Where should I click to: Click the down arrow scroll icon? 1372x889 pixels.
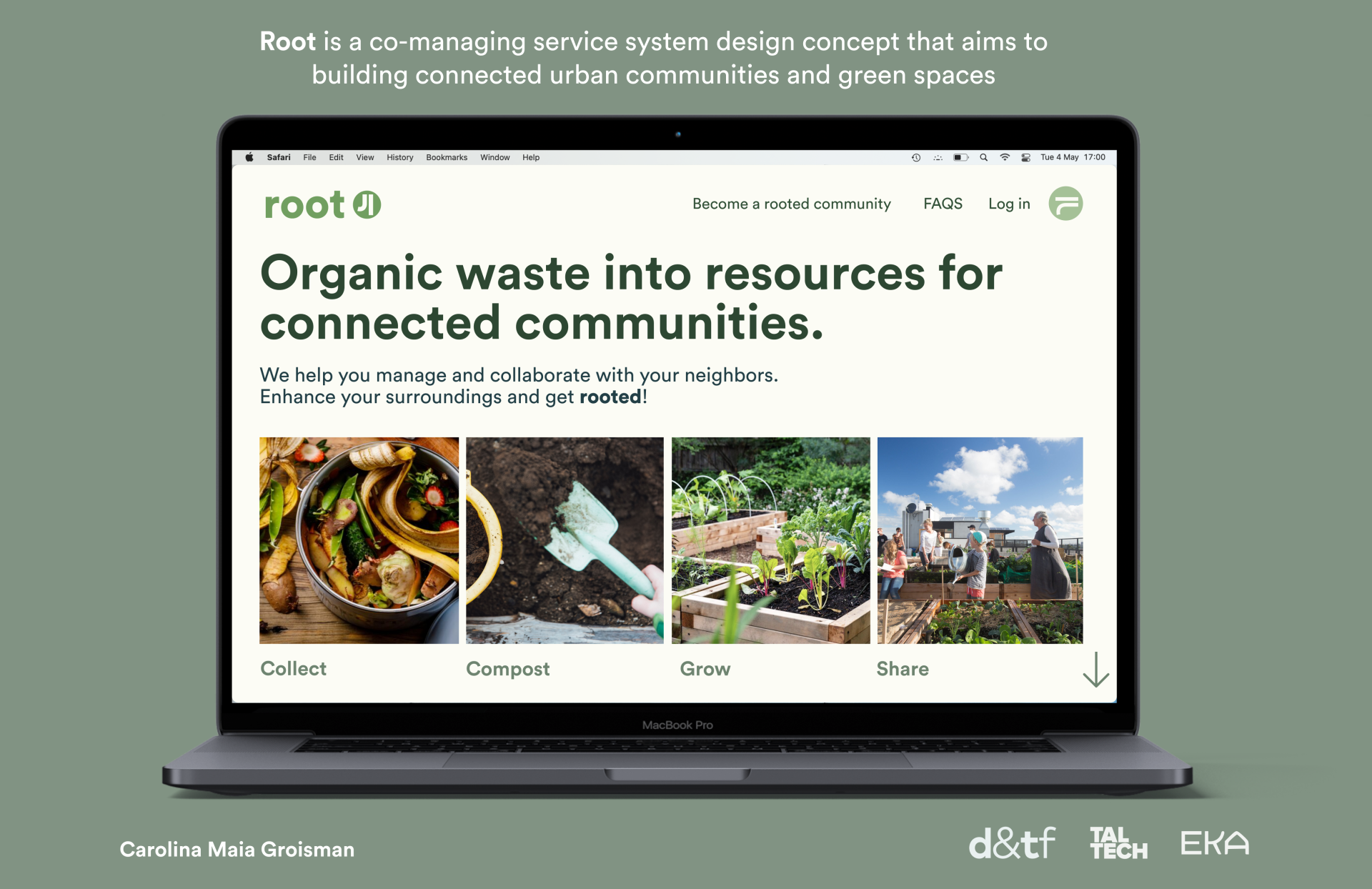tap(1095, 670)
